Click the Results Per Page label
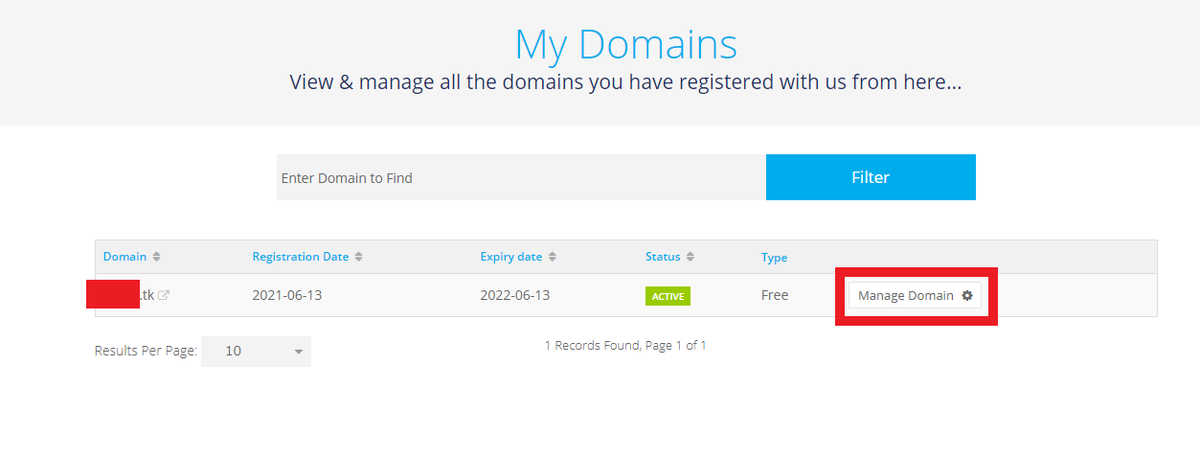This screenshot has height=457, width=1200. click(146, 351)
